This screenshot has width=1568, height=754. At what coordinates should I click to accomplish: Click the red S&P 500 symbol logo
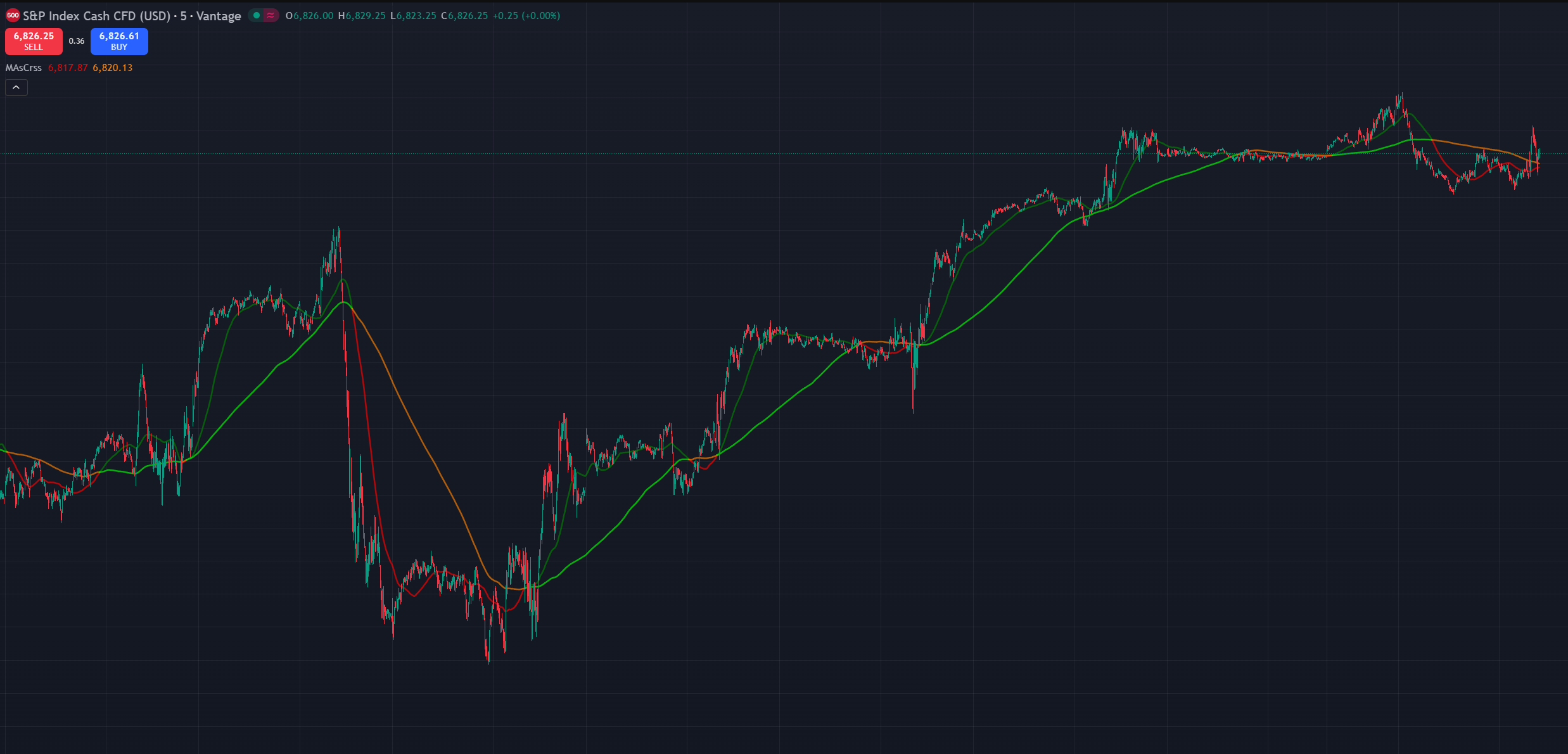(x=13, y=15)
